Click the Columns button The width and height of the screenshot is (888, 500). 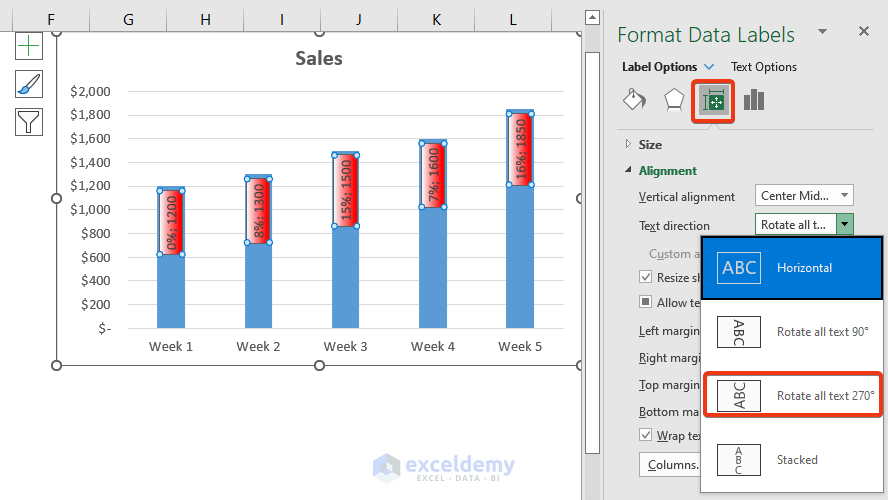[671, 464]
